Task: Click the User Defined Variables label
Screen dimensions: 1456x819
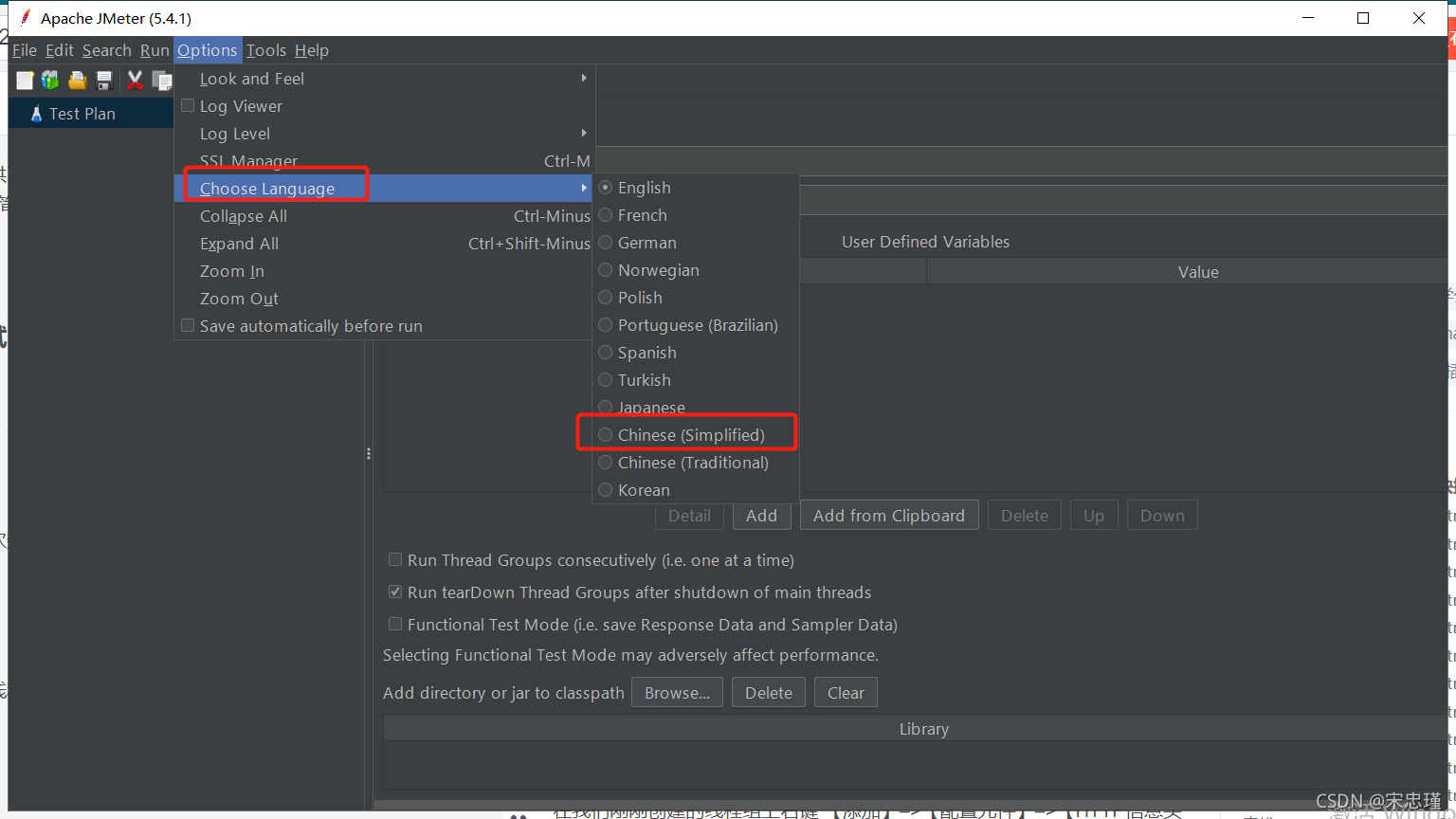Action: pos(925,242)
